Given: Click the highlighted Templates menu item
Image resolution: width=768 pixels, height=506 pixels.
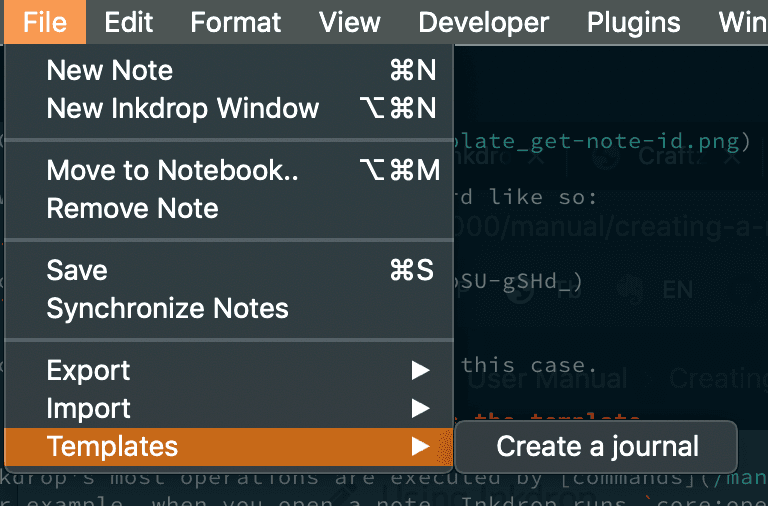Looking at the screenshot, I should (x=112, y=447).
